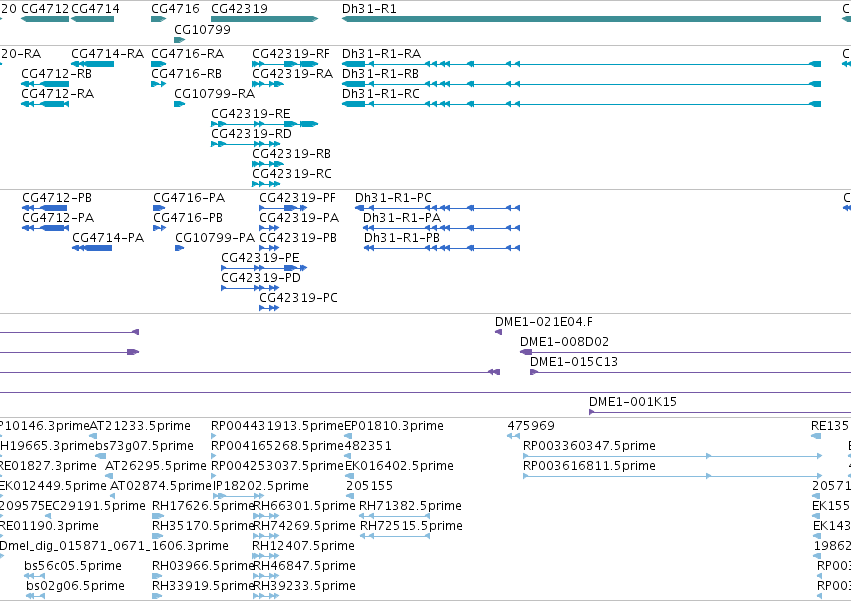Image resolution: width=851 pixels, height=601 pixels.
Task: Click the CG4716-RA transcript label
Action: click(x=187, y=54)
